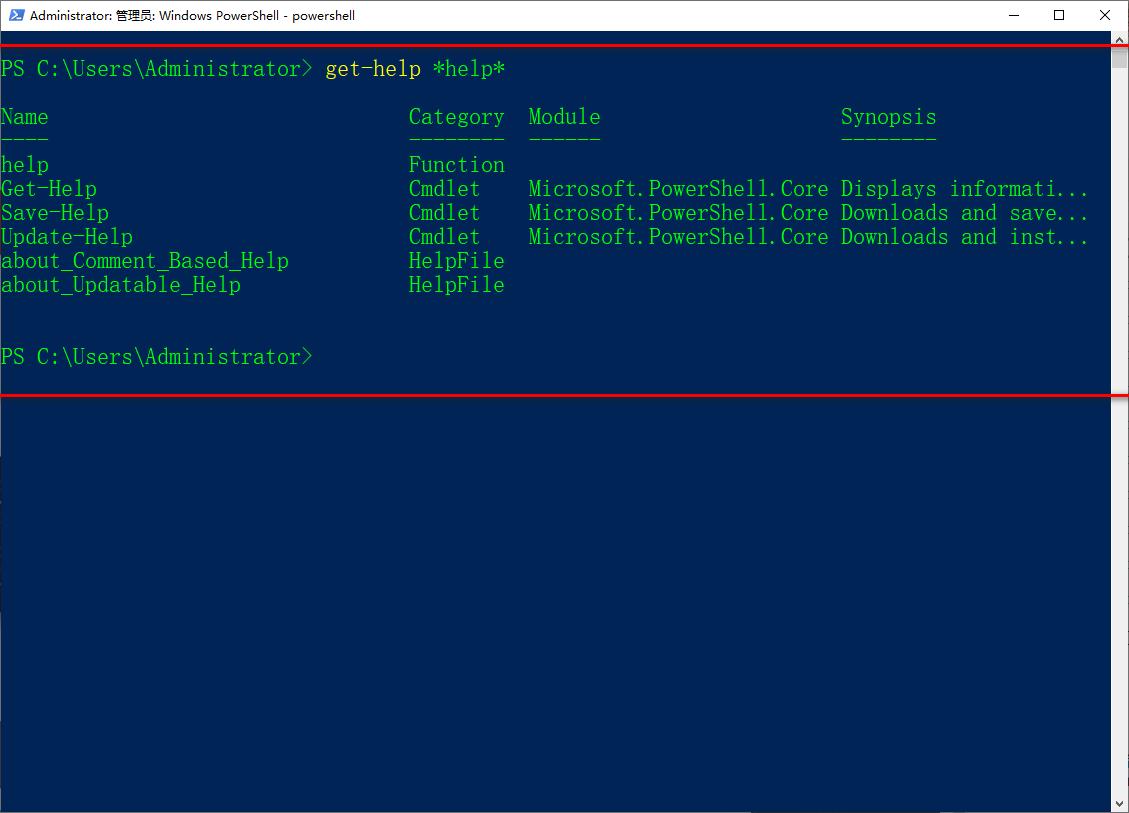Screen dimensions: 1129x813
Task: Click the vertical scrollbar thumb
Action: coord(1119,58)
